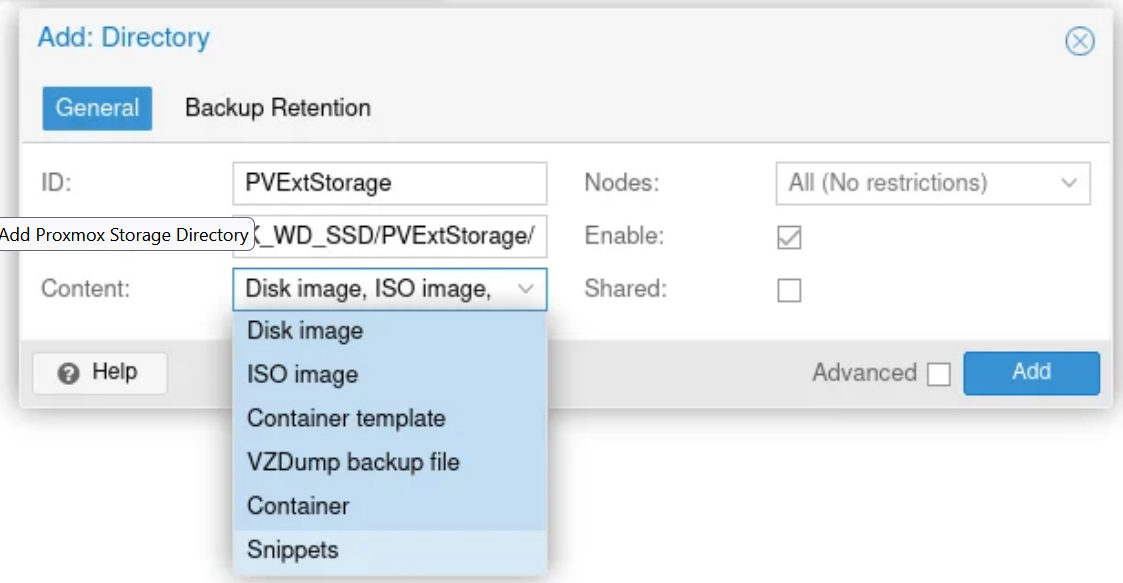
Task: Expand the Nodes dropdown arrow
Action: [x=1069, y=184]
